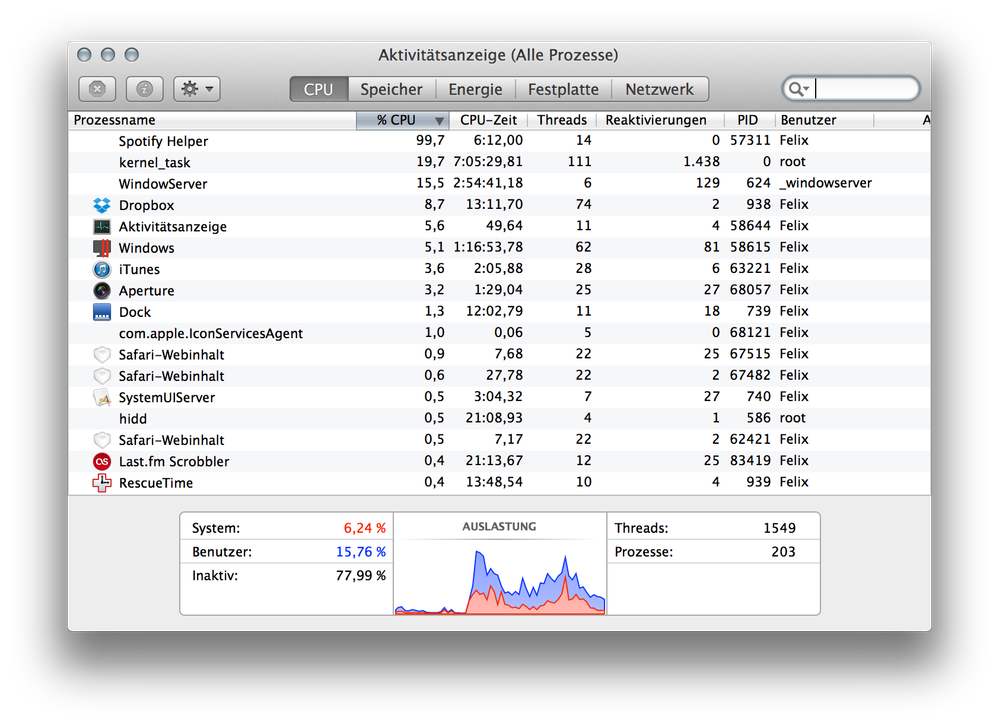Select the RescueTime process name
The width and height of the screenshot is (999, 725).
click(156, 483)
